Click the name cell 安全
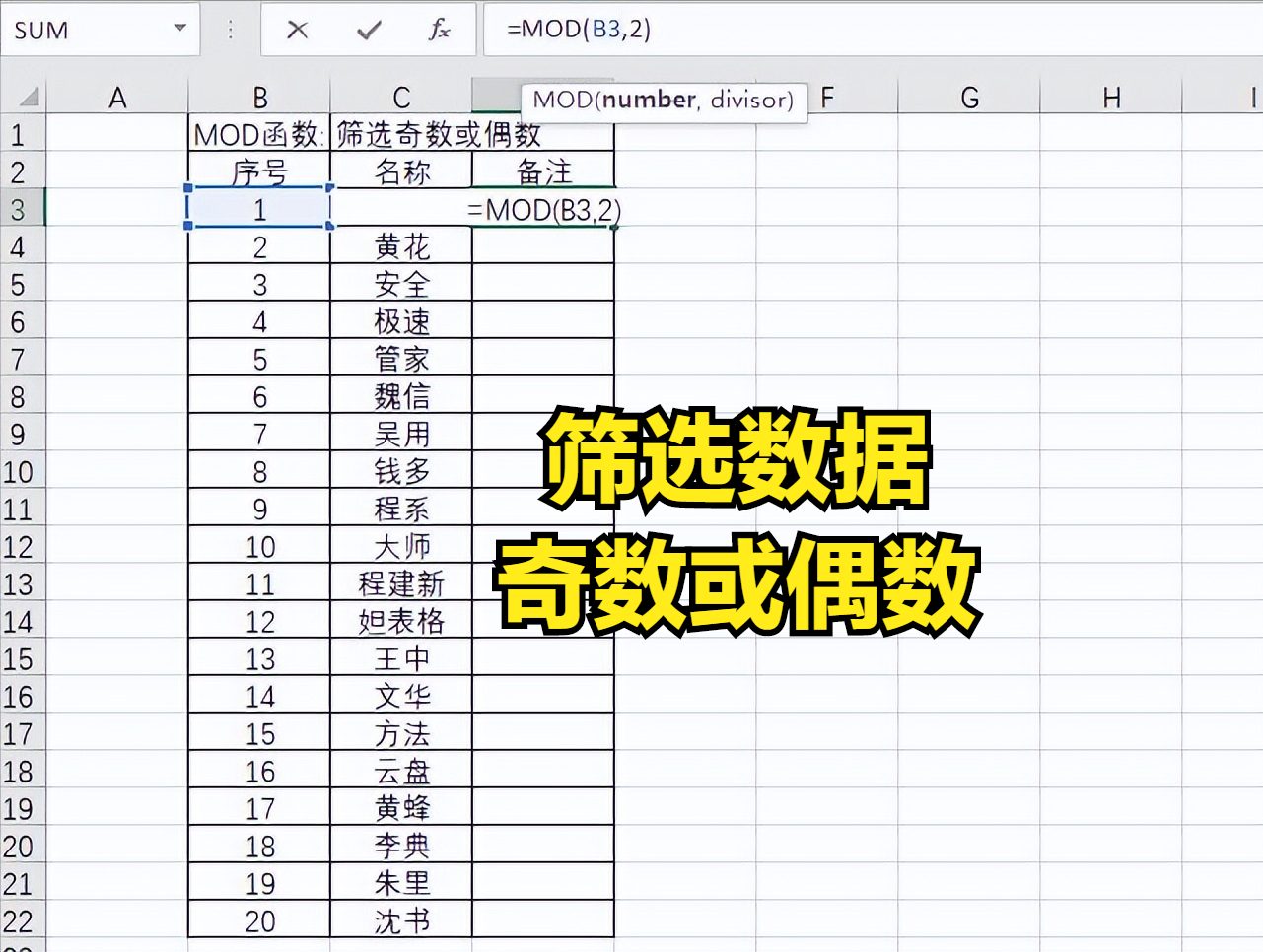 coord(401,284)
